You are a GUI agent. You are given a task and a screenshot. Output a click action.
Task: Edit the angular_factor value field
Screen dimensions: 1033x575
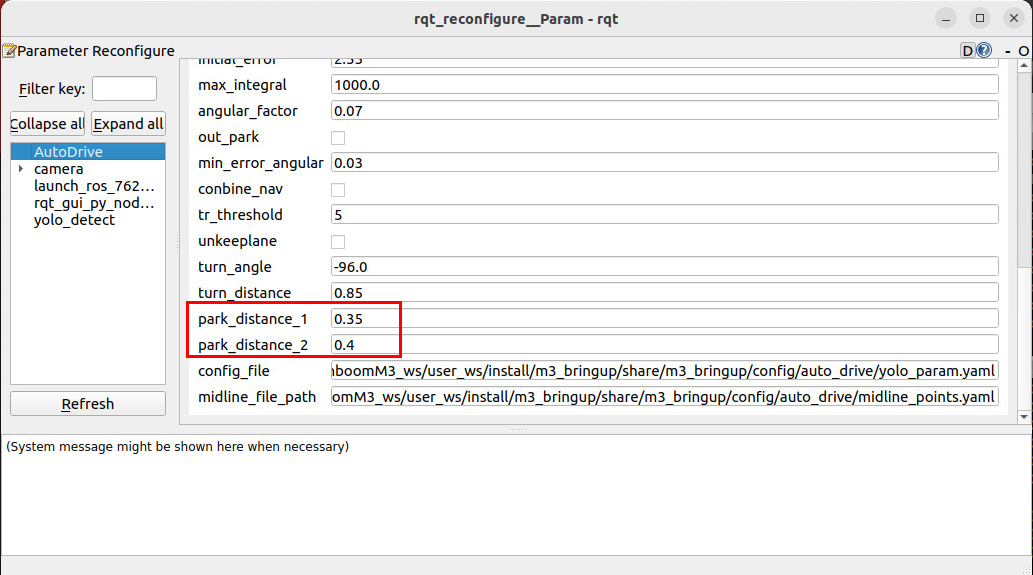(665, 111)
